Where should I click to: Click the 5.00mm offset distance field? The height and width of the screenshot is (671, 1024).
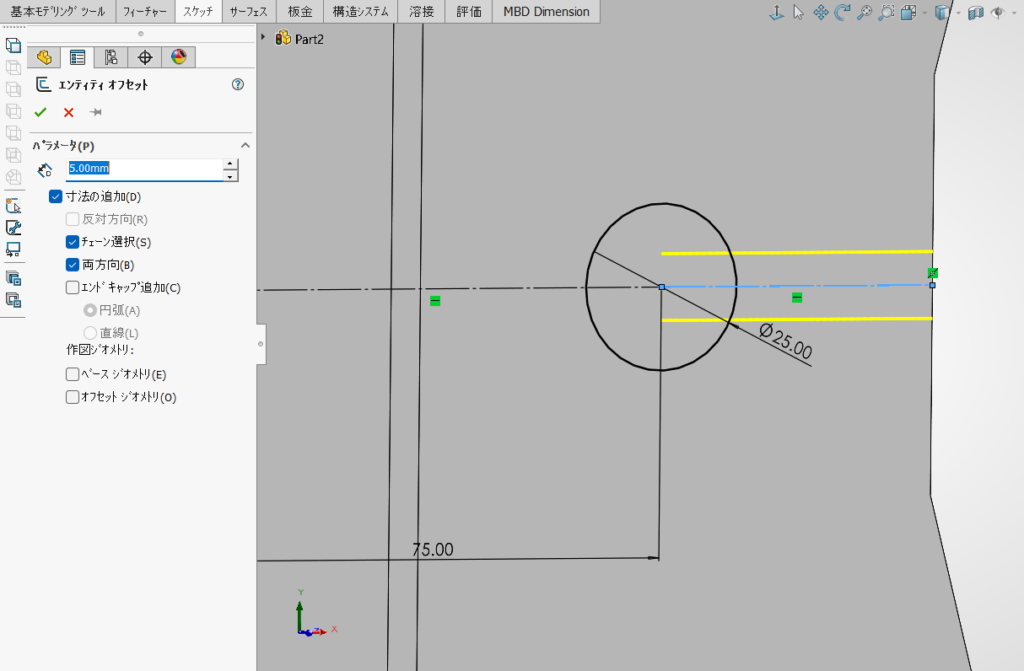coord(145,169)
